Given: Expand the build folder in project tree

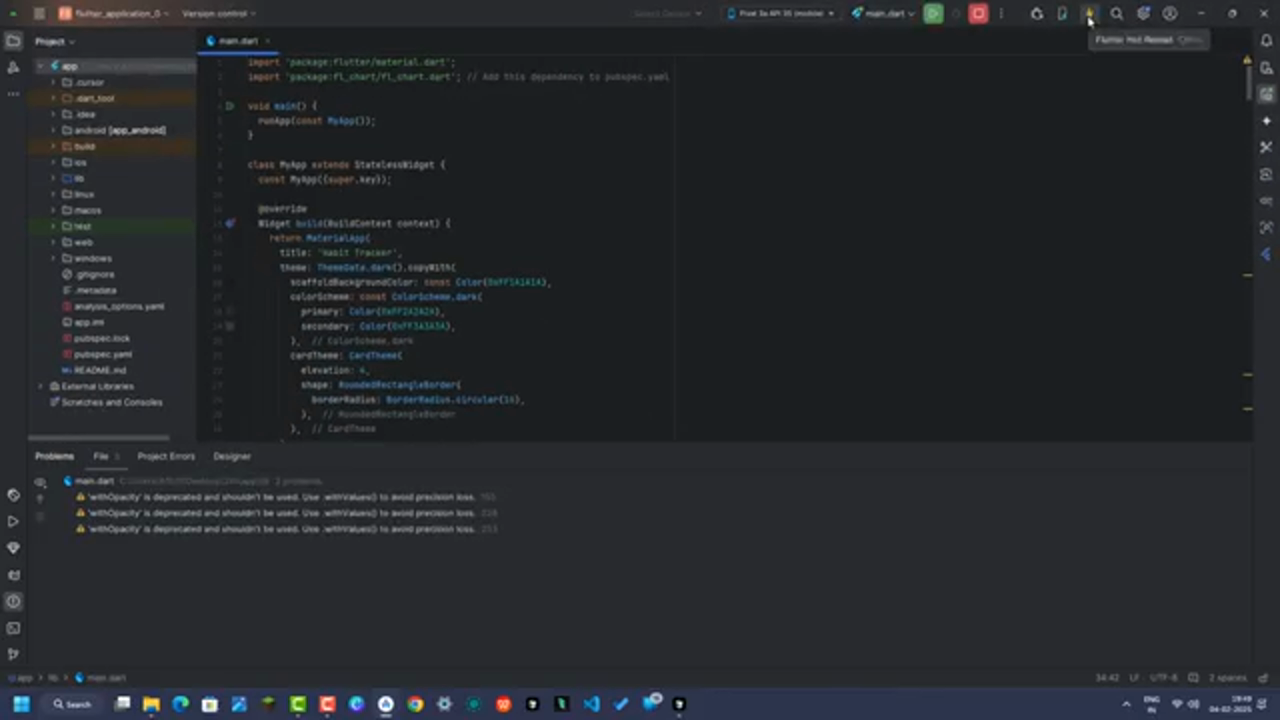Looking at the screenshot, I should (53, 146).
